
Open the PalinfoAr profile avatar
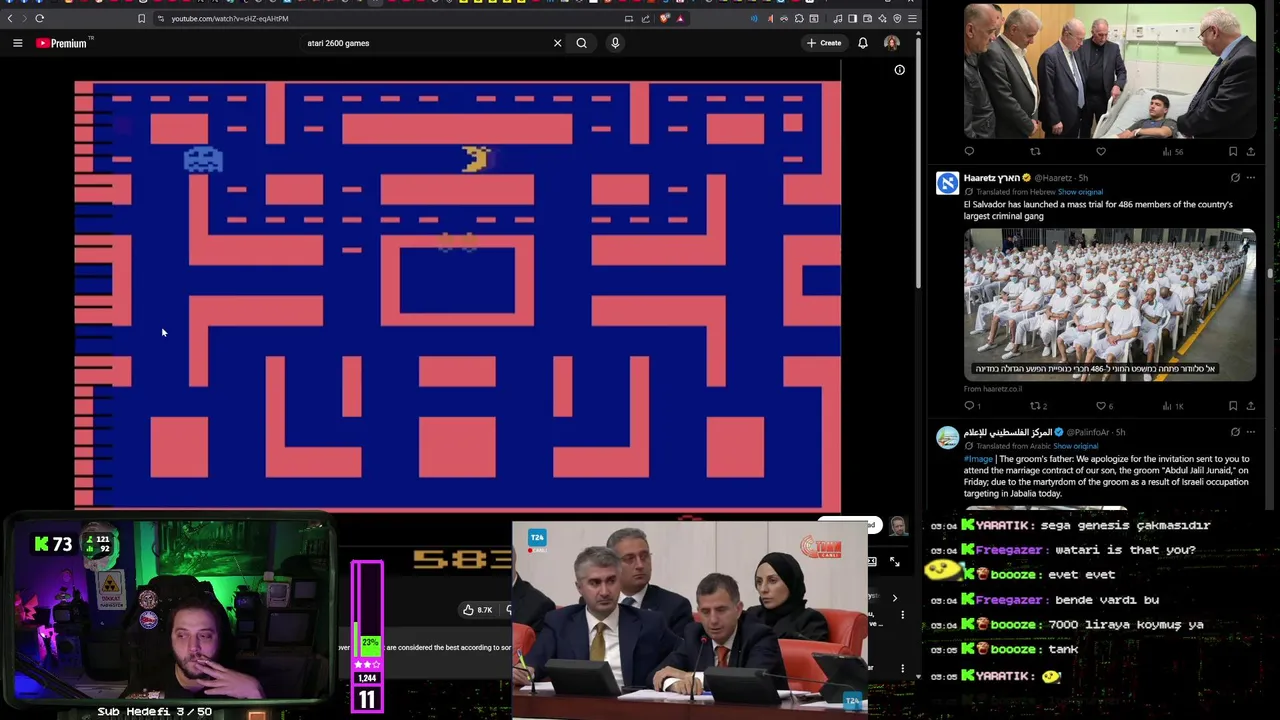click(947, 438)
